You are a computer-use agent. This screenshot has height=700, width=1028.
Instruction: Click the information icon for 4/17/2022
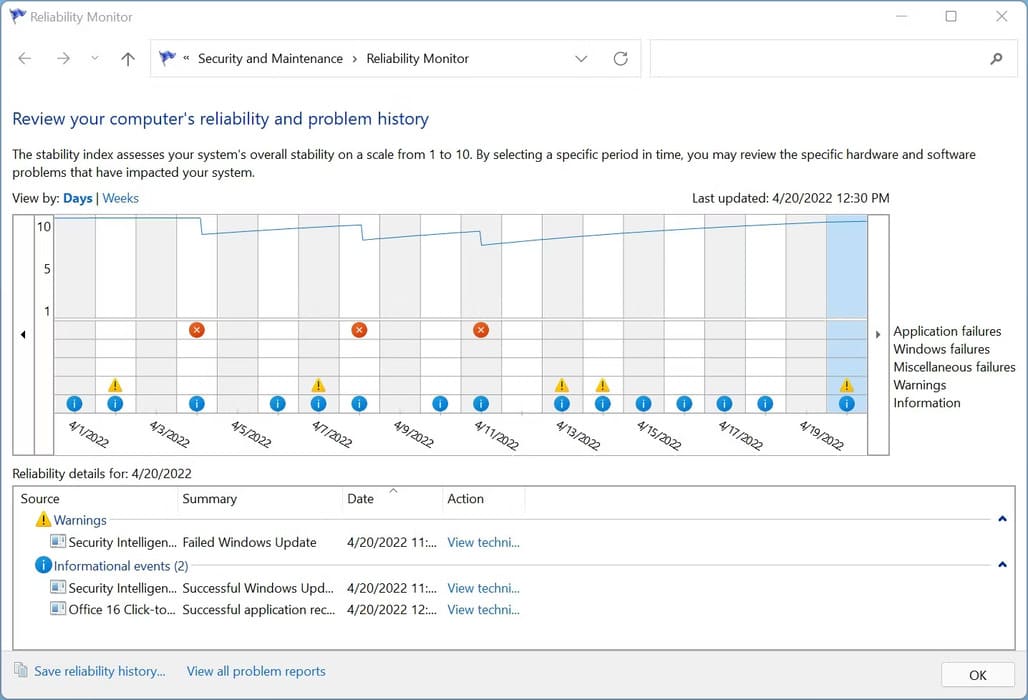(724, 404)
